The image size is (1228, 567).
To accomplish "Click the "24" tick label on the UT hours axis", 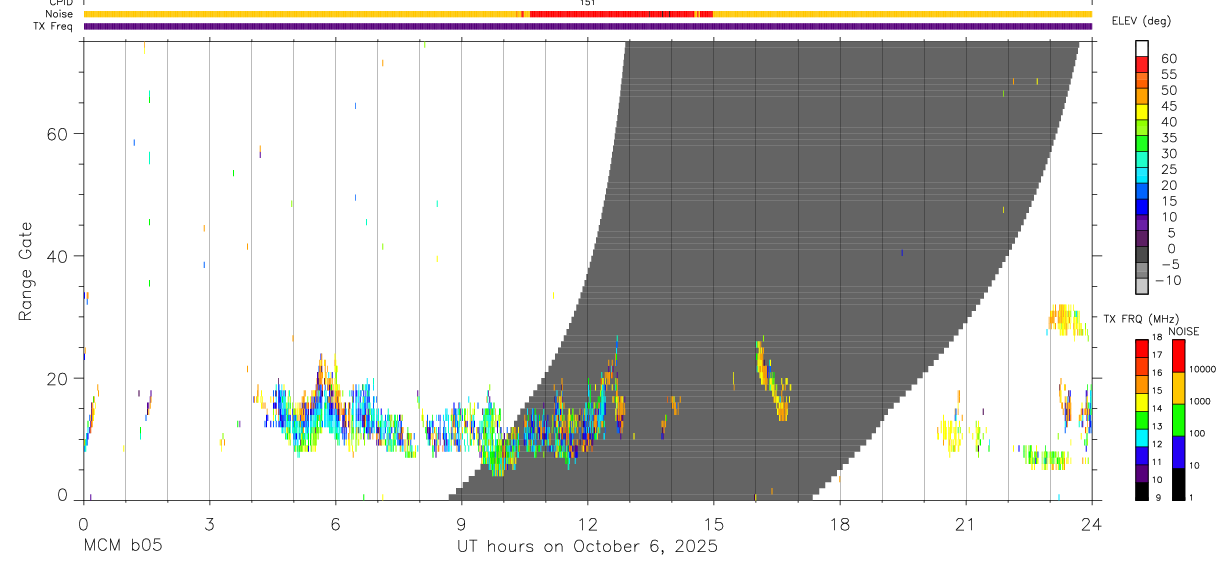I will click(1091, 524).
